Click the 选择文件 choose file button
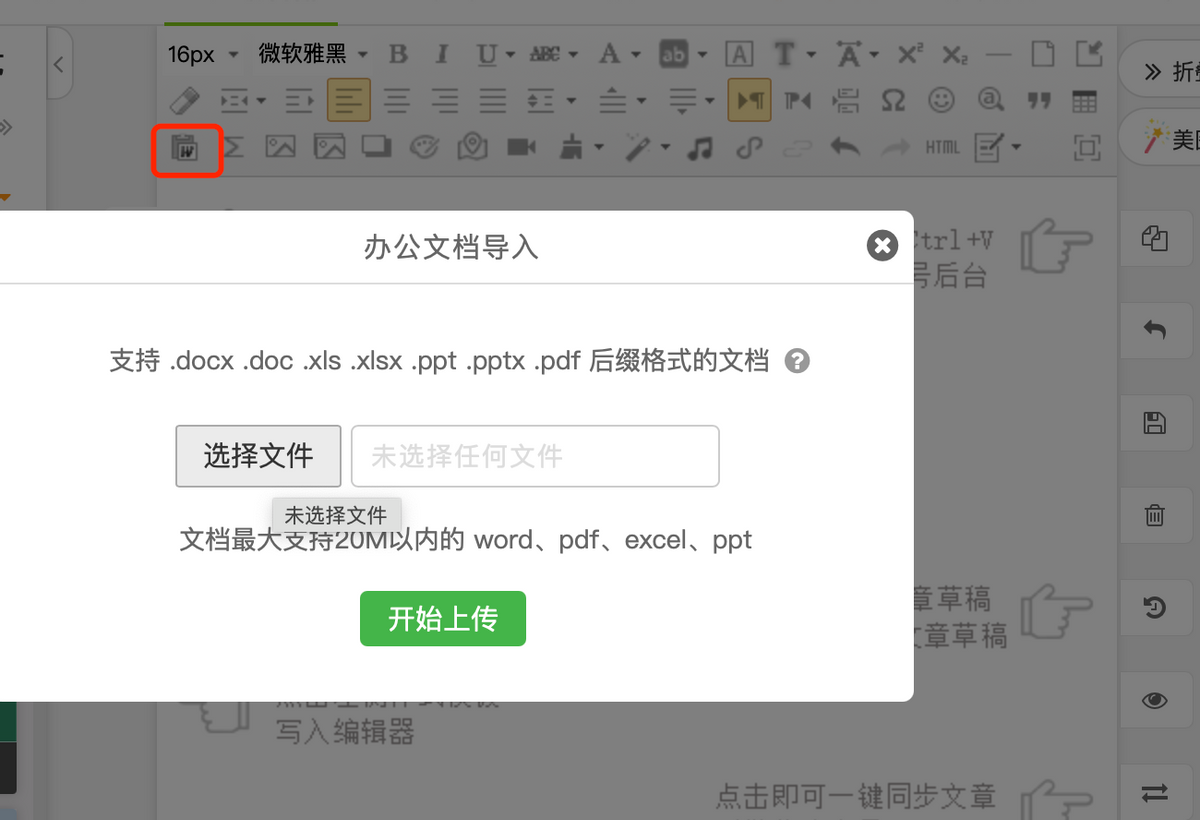The width and height of the screenshot is (1200, 820). tap(258, 456)
